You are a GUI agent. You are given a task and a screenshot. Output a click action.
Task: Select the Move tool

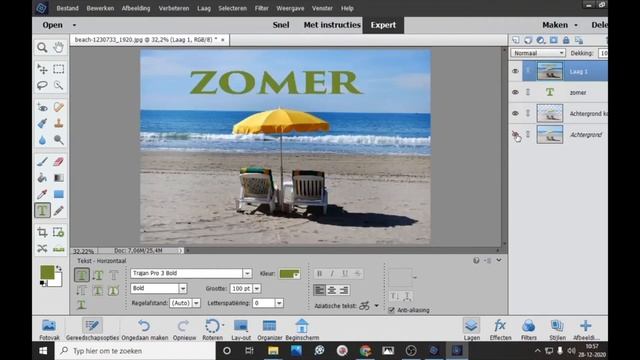[x=42, y=69]
